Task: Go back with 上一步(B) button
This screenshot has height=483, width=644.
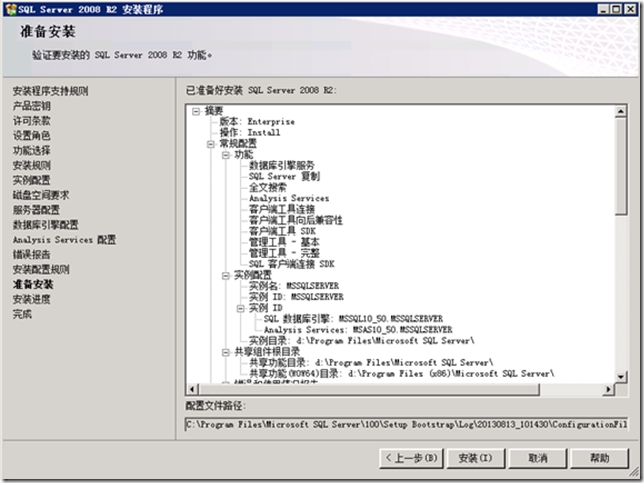Action: click(x=411, y=458)
